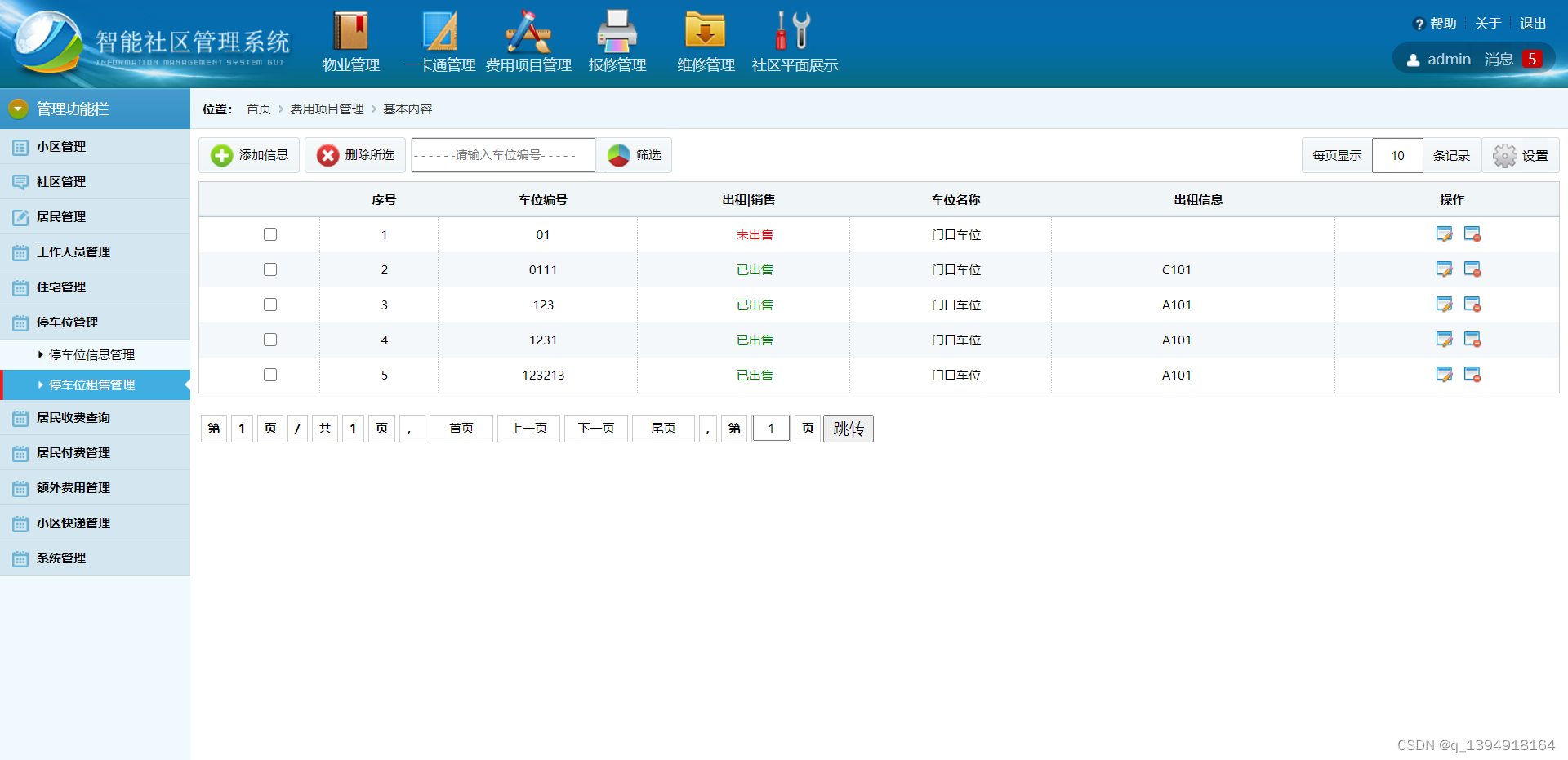Go to 下一页 next page
1568x760 pixels.
[596, 429]
